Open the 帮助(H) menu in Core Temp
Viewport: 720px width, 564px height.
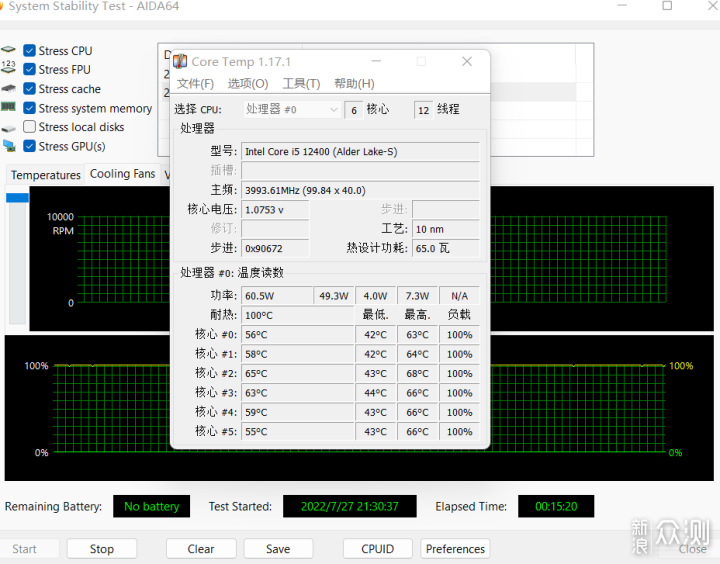(x=354, y=84)
